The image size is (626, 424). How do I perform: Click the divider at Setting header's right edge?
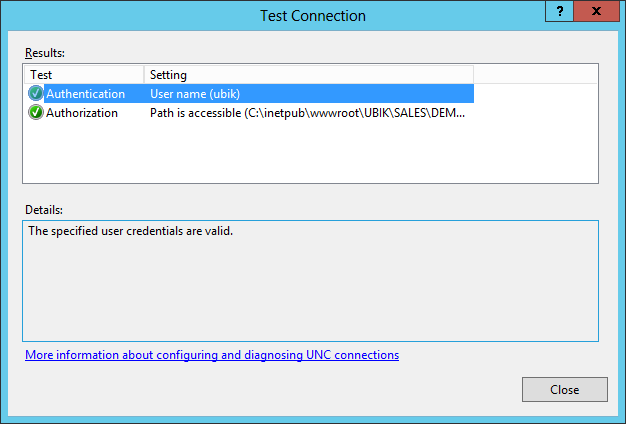473,75
